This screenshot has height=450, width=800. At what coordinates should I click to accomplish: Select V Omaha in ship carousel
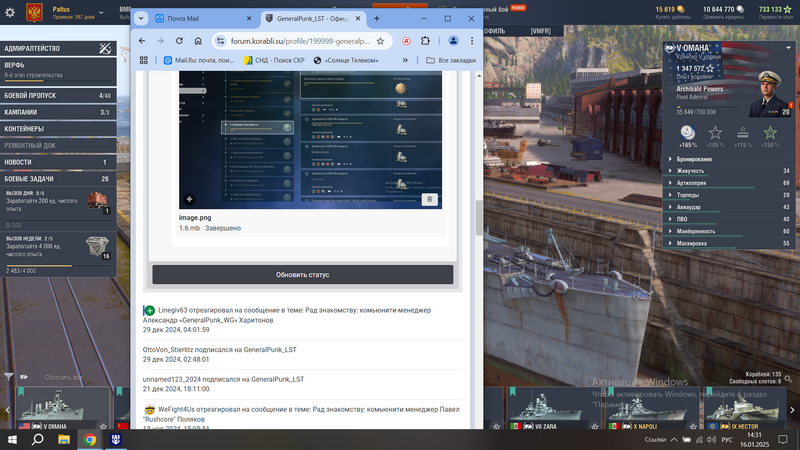coord(63,408)
